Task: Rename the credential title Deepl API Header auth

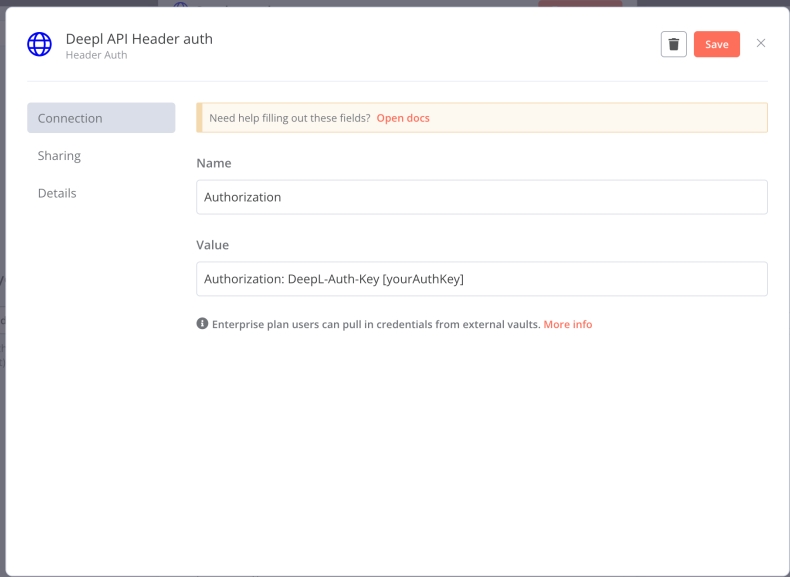Action: click(139, 39)
